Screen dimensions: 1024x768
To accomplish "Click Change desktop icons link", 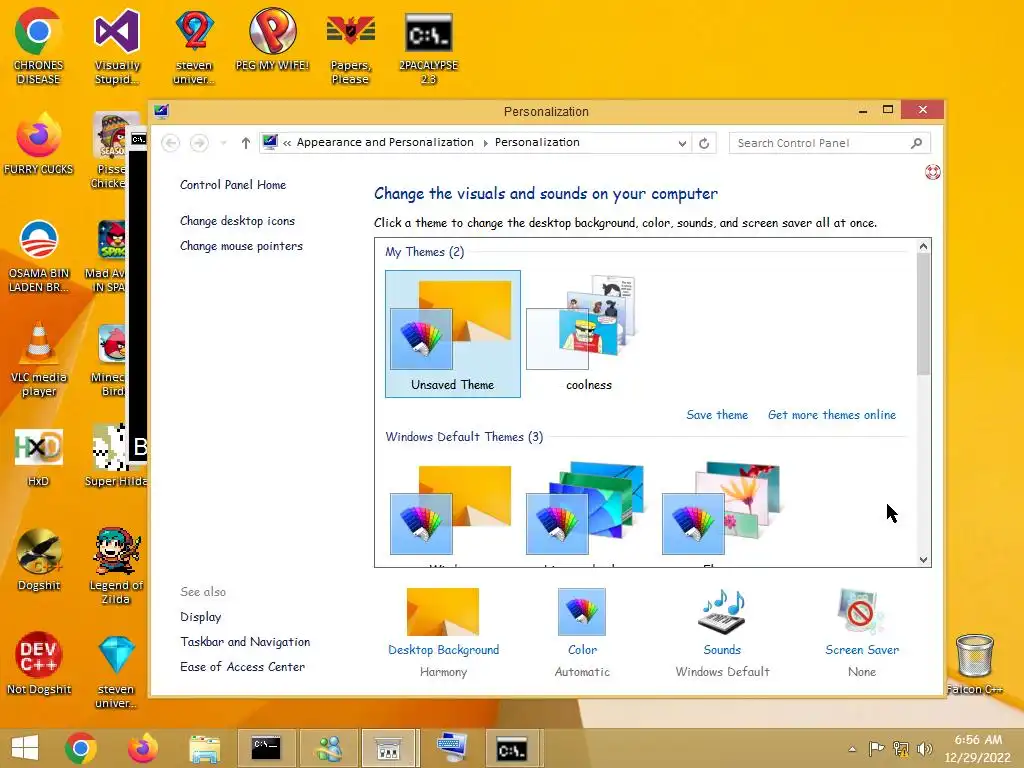I will pyautogui.click(x=238, y=221).
